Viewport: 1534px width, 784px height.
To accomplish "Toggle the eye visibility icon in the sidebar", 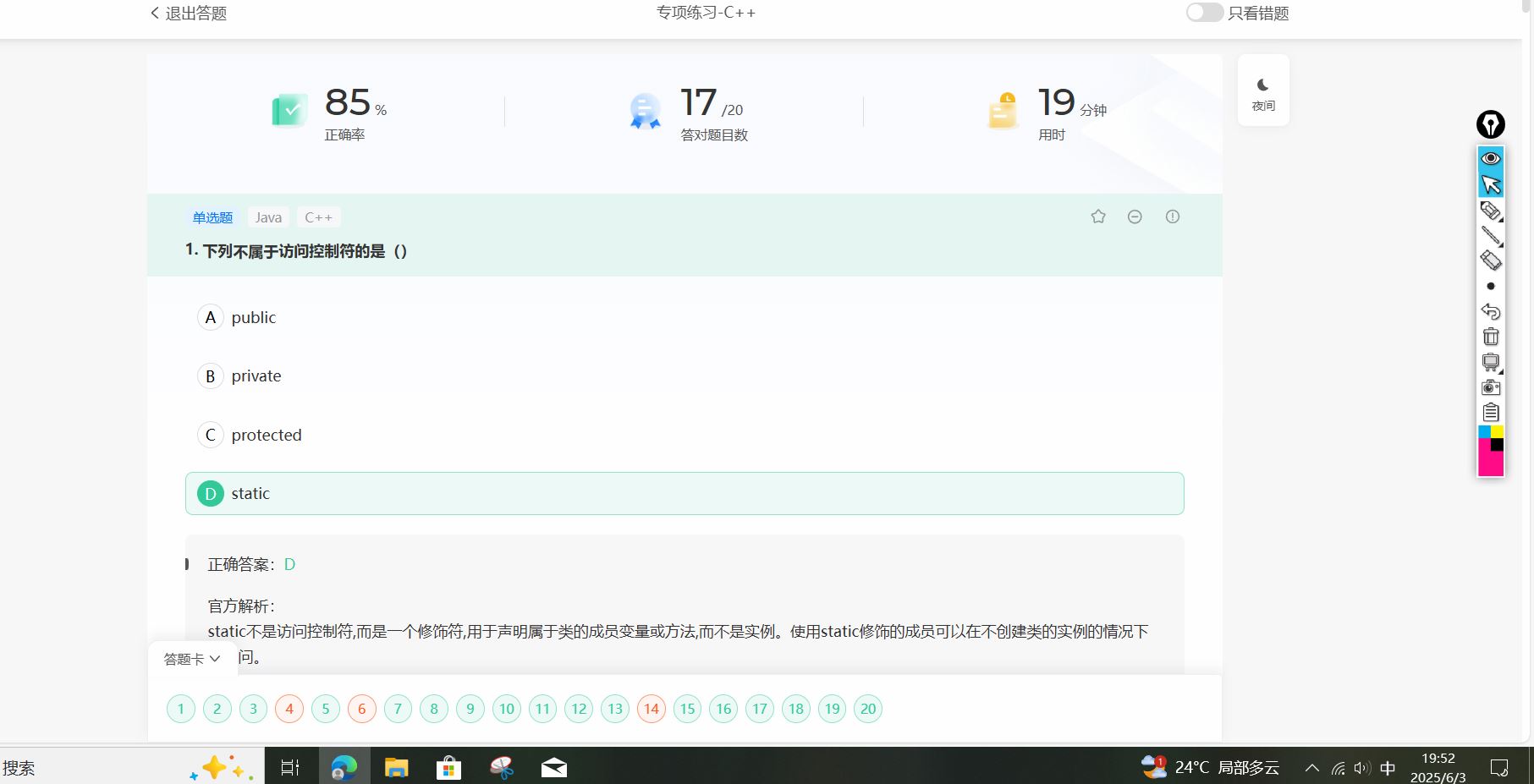I will point(1490,158).
